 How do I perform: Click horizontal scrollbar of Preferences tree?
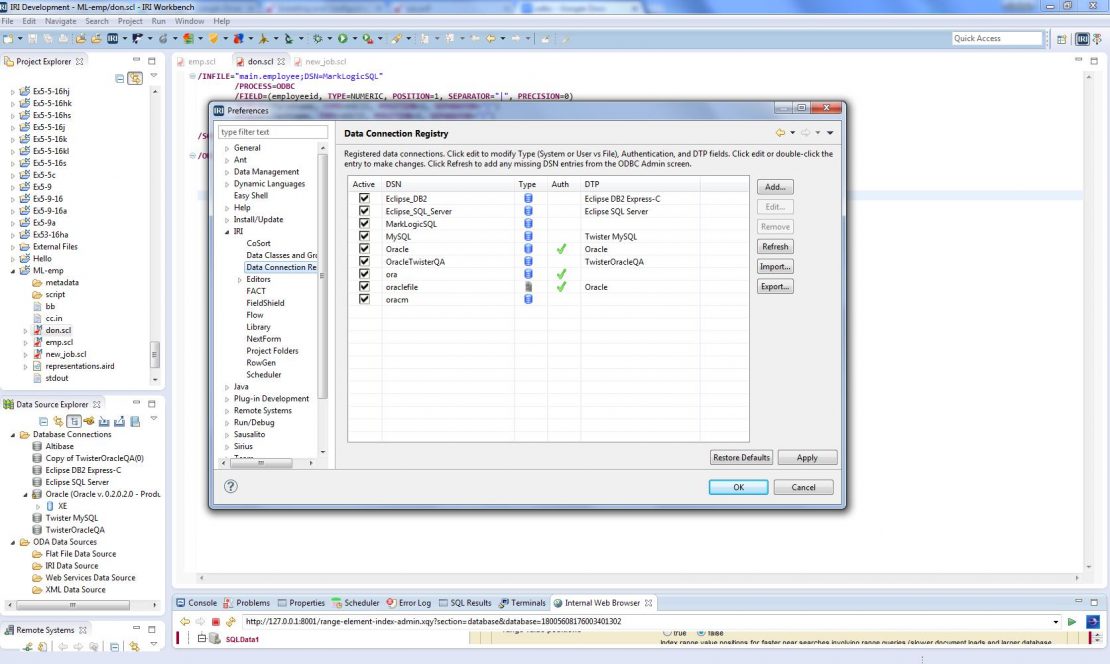261,463
